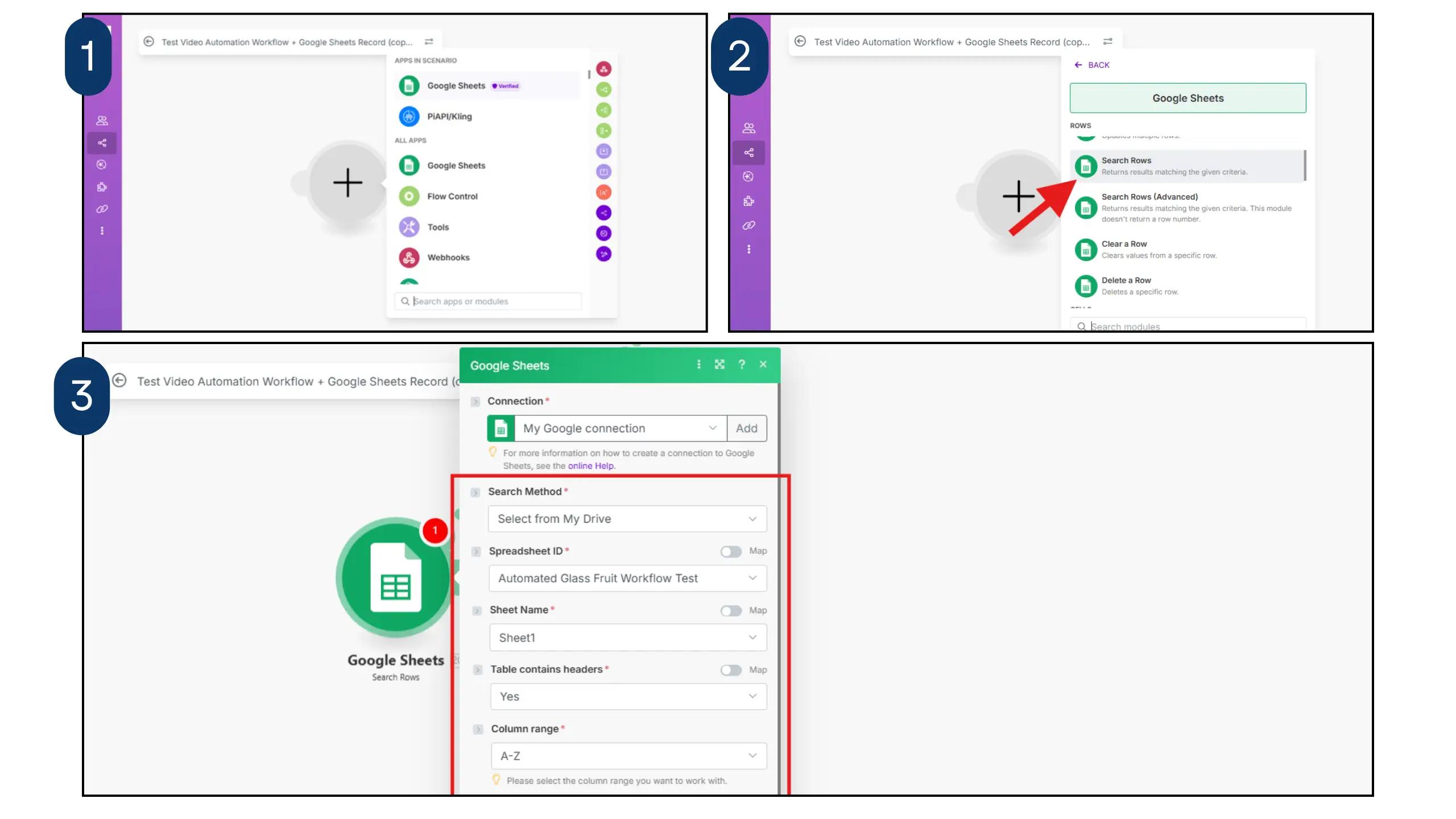Click the orange shortcut circle beside the app list

[603, 192]
